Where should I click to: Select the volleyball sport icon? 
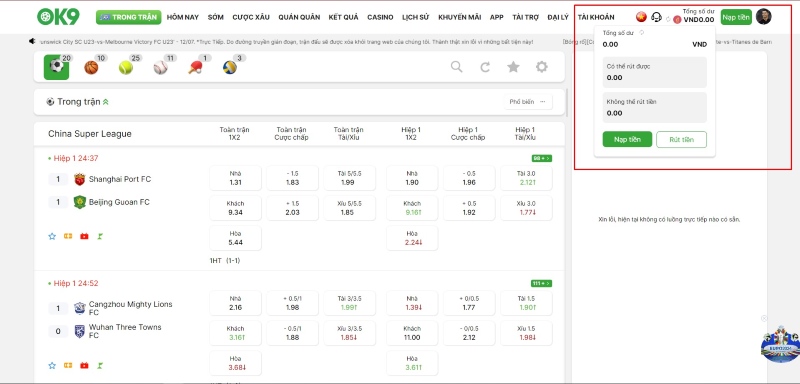pos(230,67)
